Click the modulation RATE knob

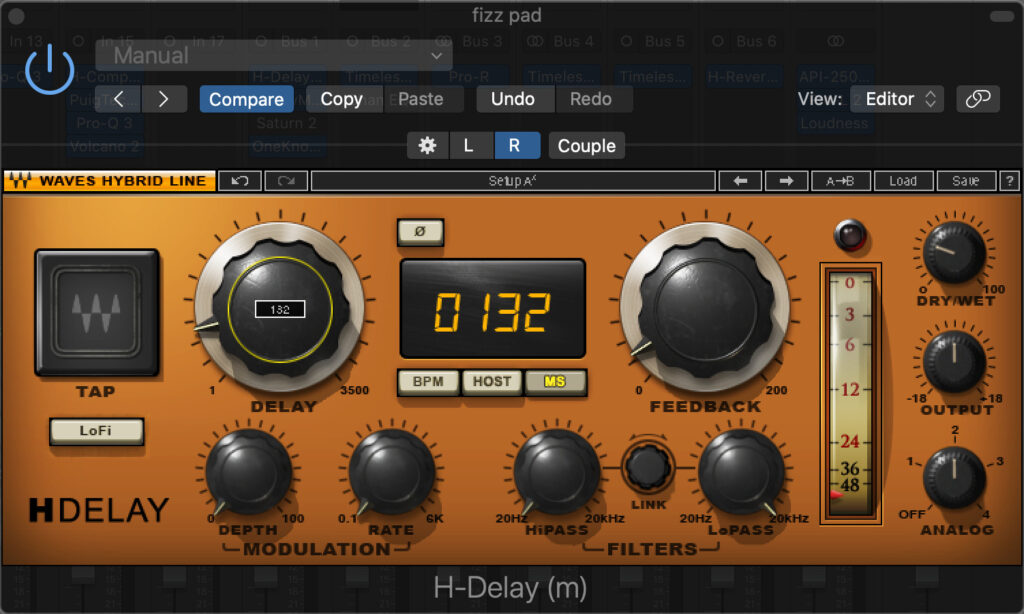point(392,472)
